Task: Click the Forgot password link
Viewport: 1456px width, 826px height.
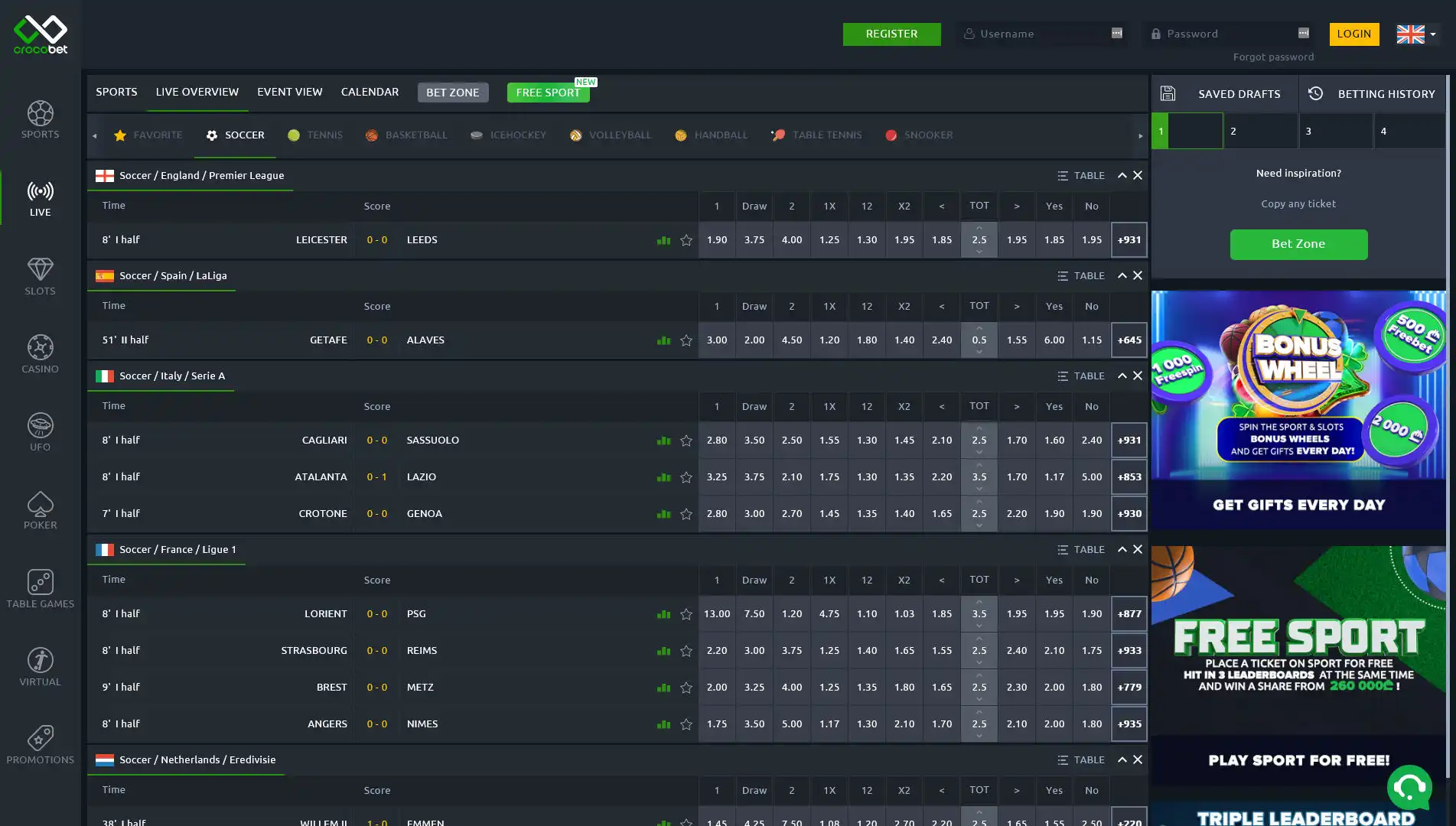Action: click(1273, 57)
